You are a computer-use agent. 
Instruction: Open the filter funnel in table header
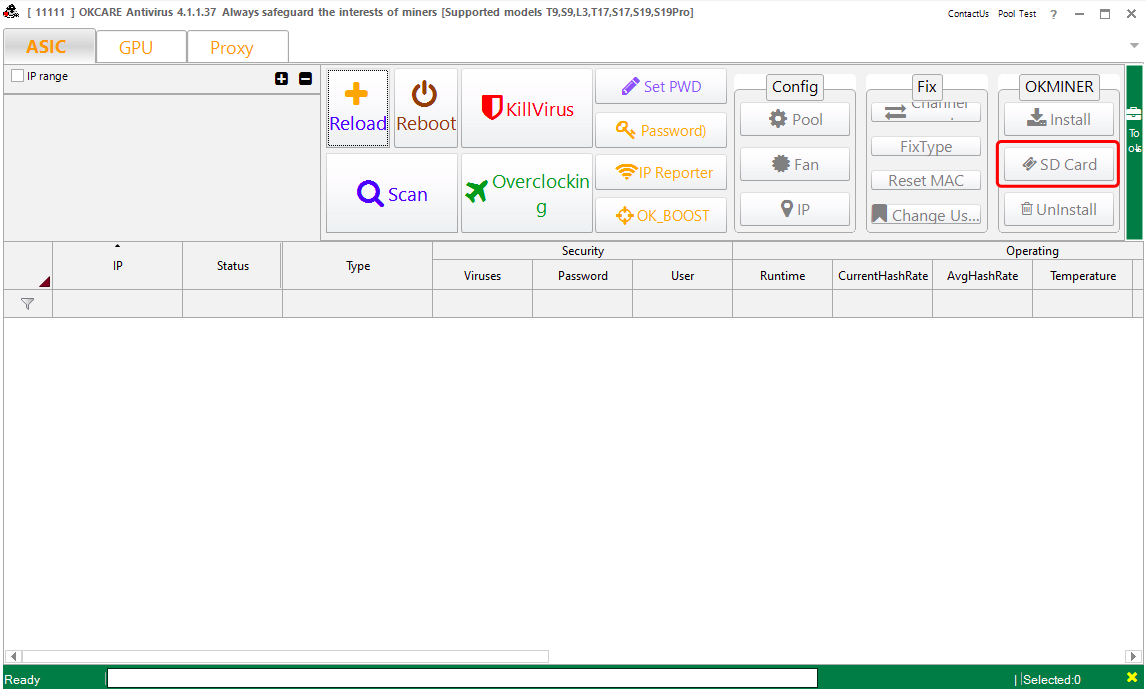point(27,303)
